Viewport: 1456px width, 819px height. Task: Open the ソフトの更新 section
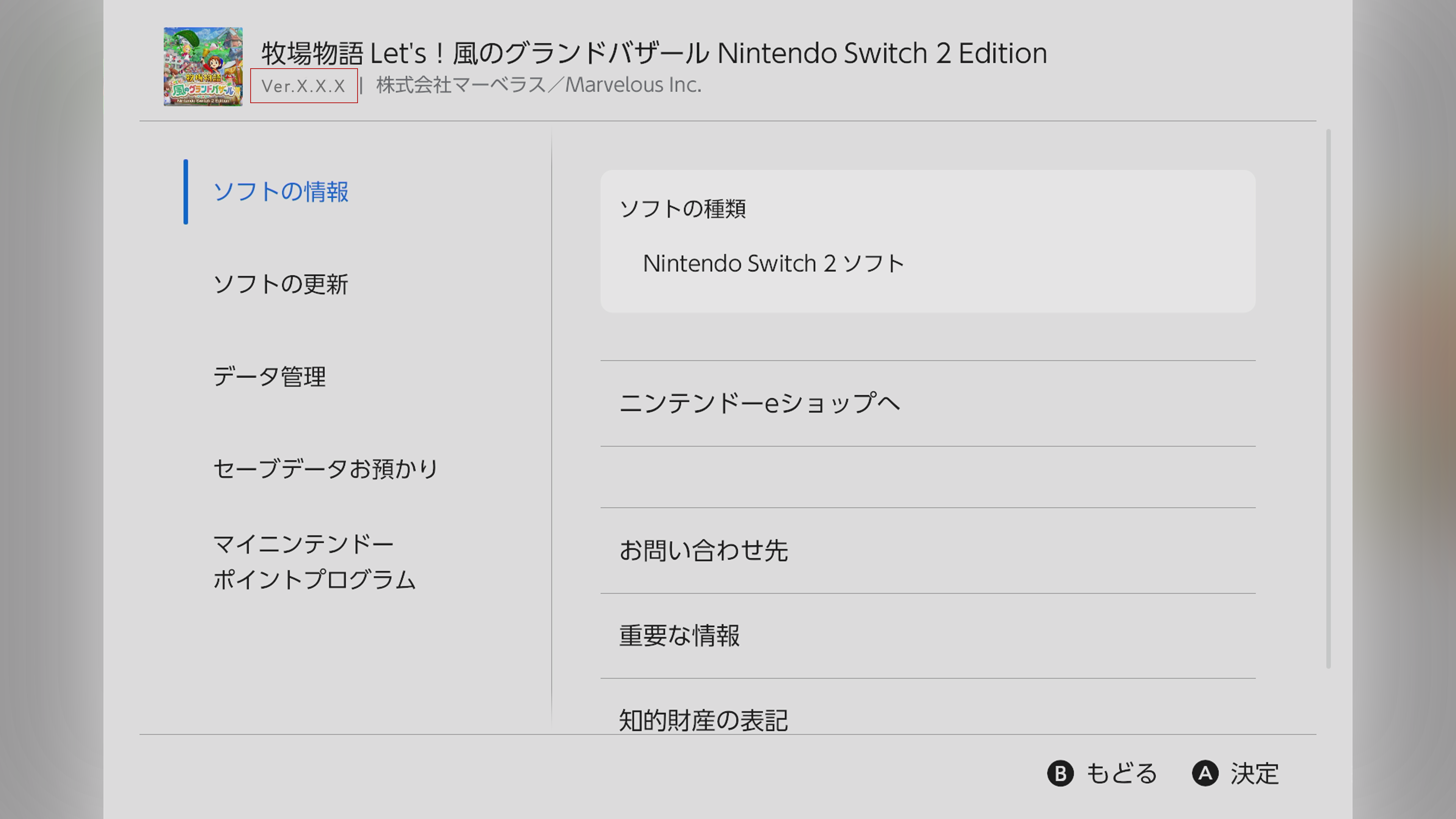pos(280,284)
